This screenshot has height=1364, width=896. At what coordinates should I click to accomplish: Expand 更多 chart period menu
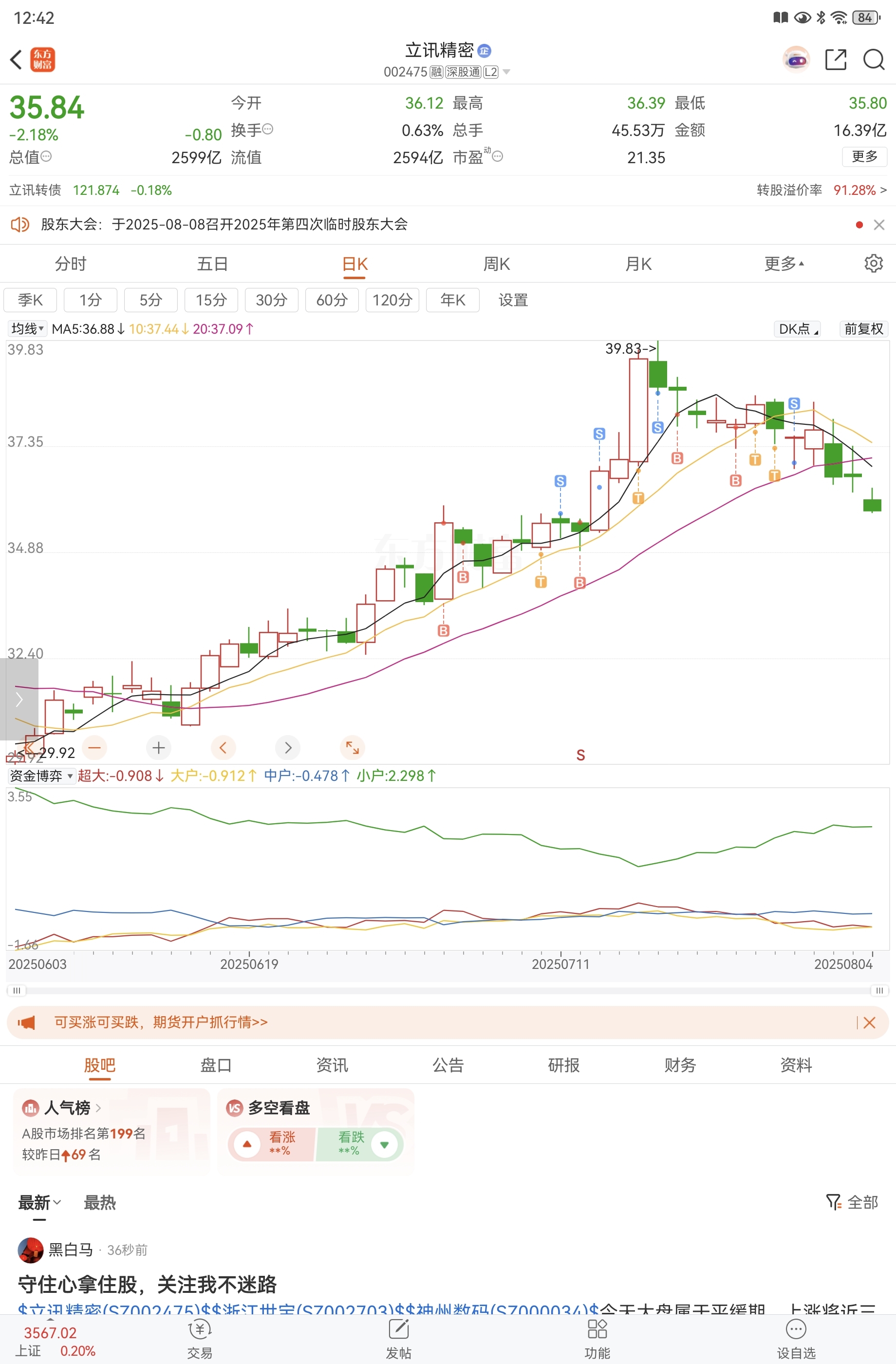coord(784,264)
